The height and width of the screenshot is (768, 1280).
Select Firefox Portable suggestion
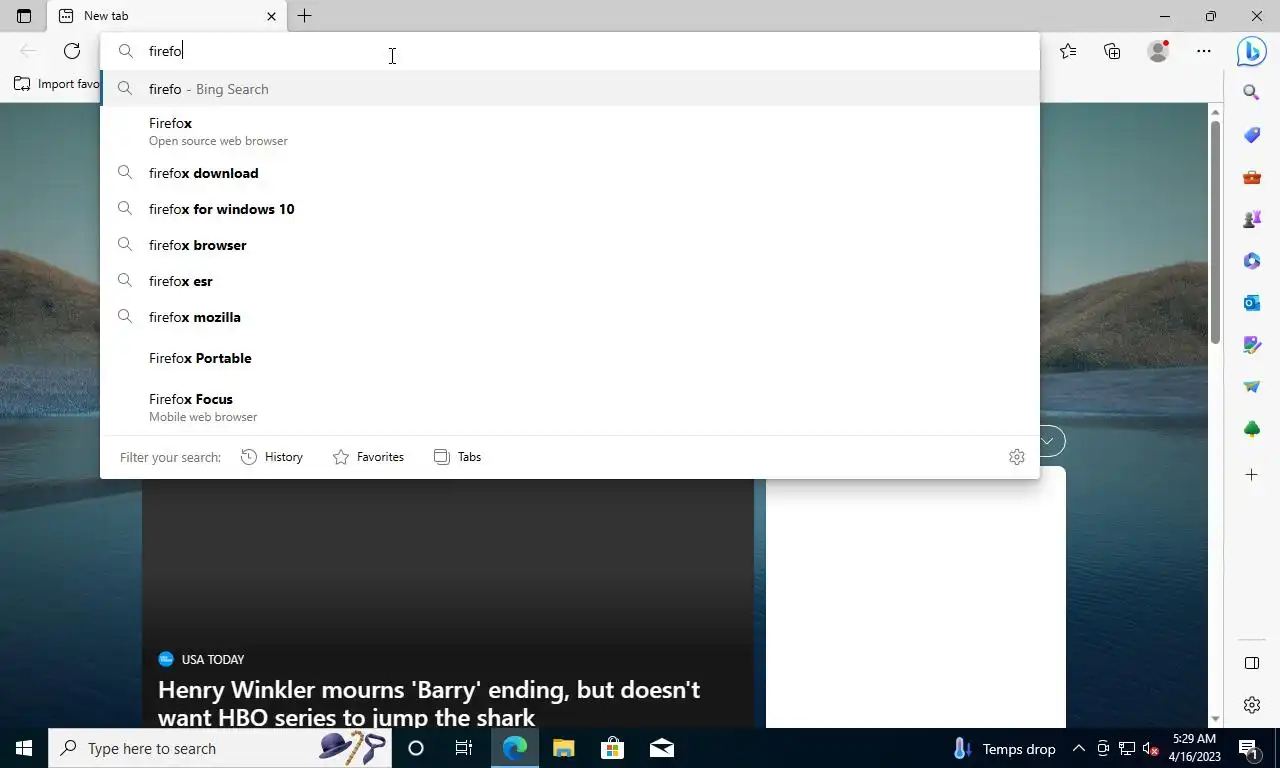(x=570, y=358)
